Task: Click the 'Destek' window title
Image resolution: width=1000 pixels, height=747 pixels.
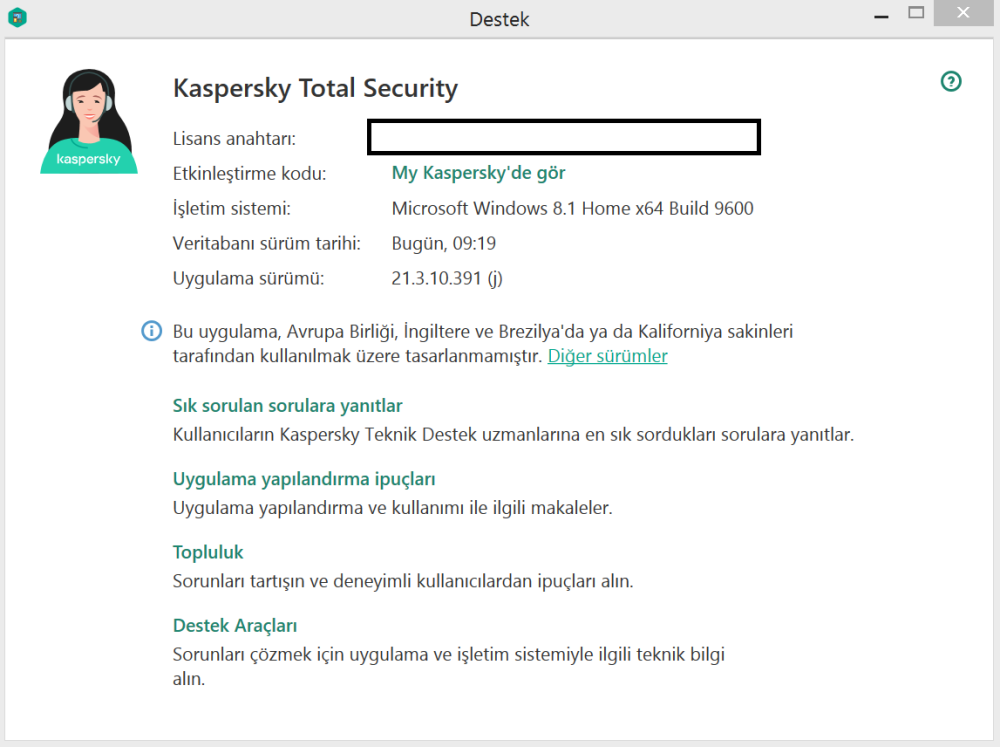Action: coord(499,19)
